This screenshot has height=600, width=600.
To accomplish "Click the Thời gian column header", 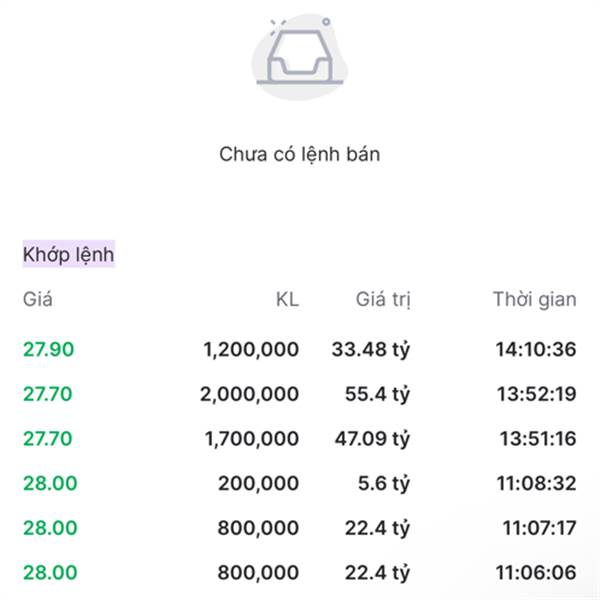I will (534, 299).
